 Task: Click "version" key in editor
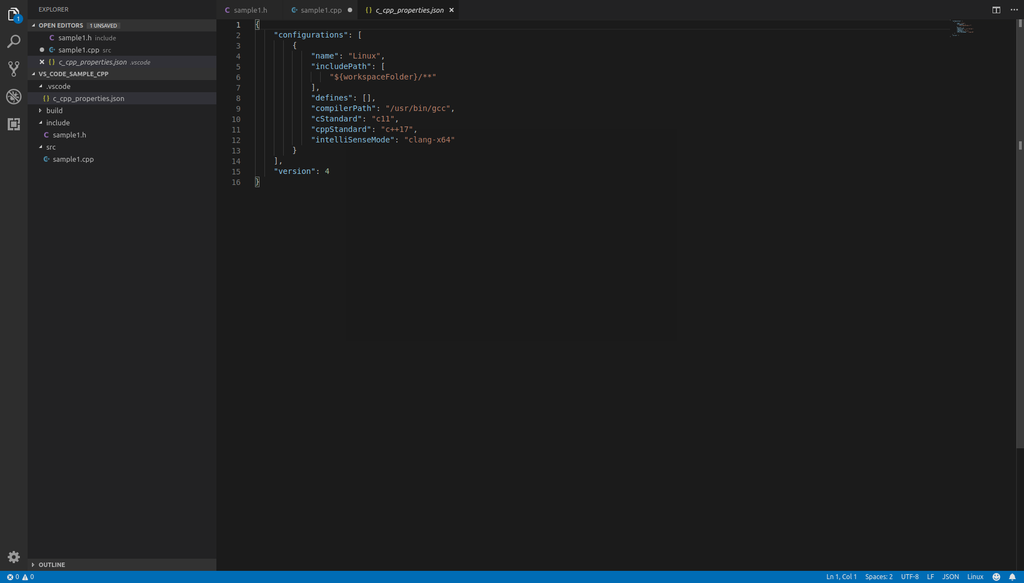[295, 171]
